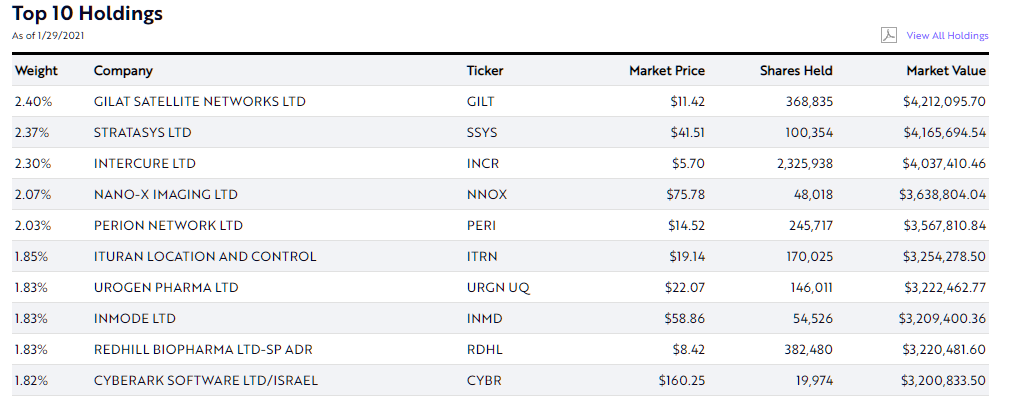This screenshot has height=403, width=1011.
Task: Click the InterCure Ltd company name
Action: coord(145,164)
